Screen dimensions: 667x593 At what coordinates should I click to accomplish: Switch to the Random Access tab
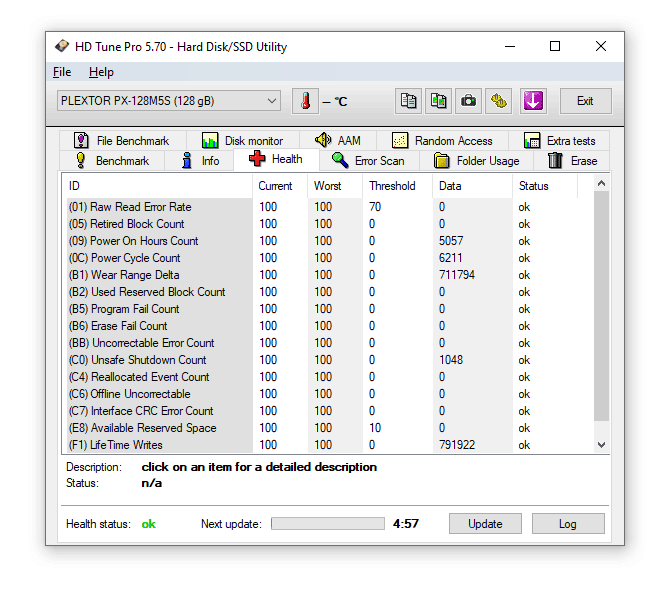(442, 140)
